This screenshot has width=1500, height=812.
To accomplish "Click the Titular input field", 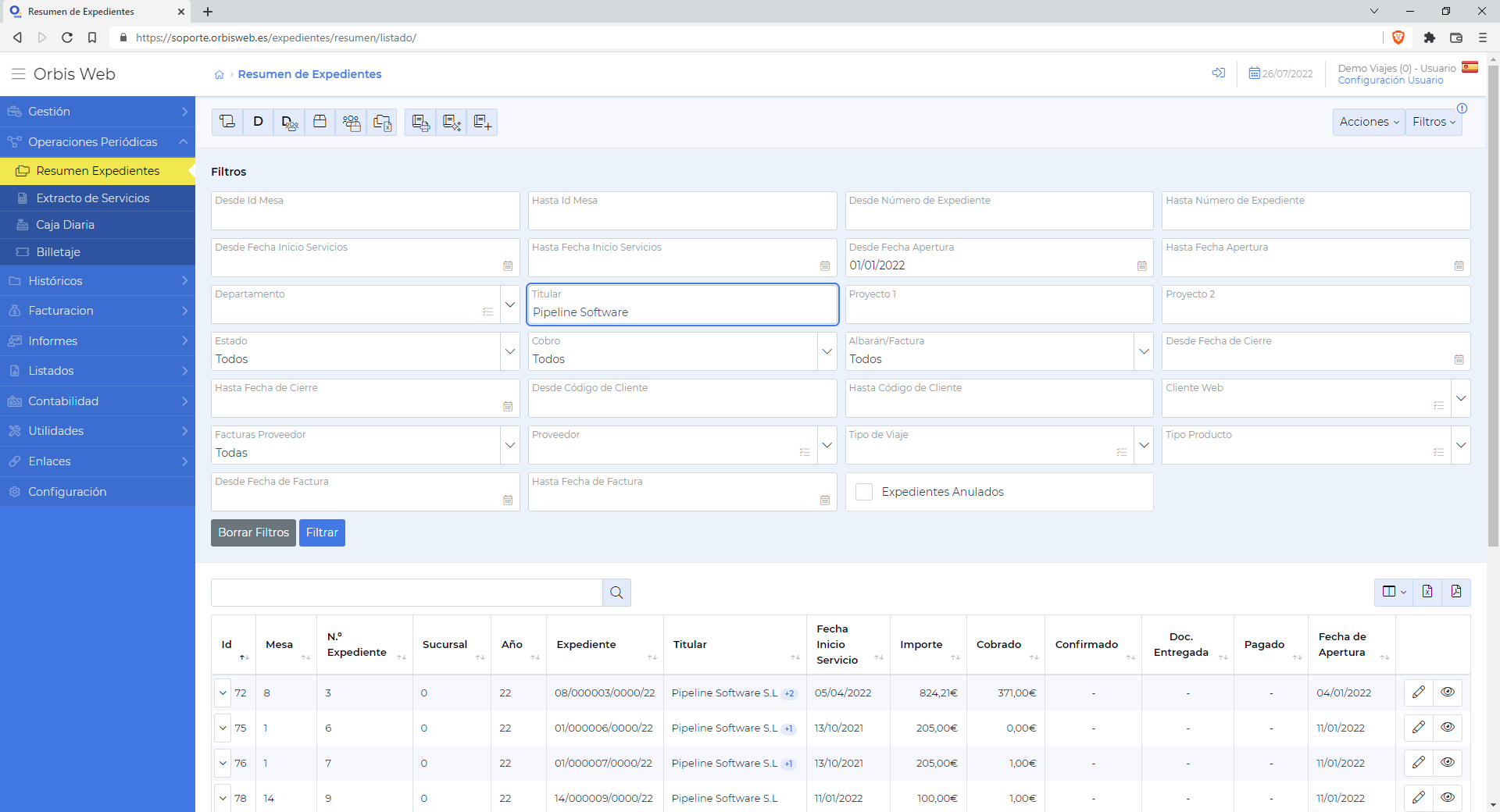I will 683,304.
